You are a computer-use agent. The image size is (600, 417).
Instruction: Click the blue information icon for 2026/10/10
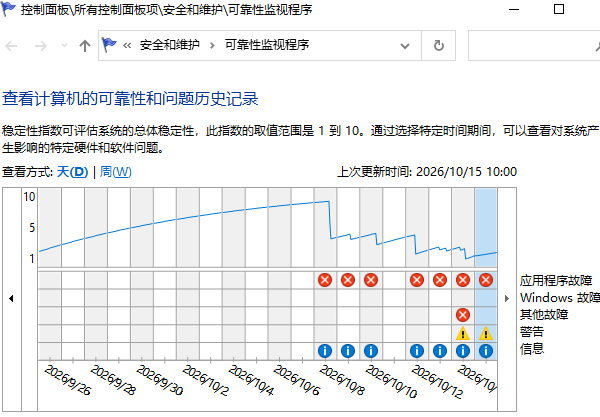pos(371,350)
